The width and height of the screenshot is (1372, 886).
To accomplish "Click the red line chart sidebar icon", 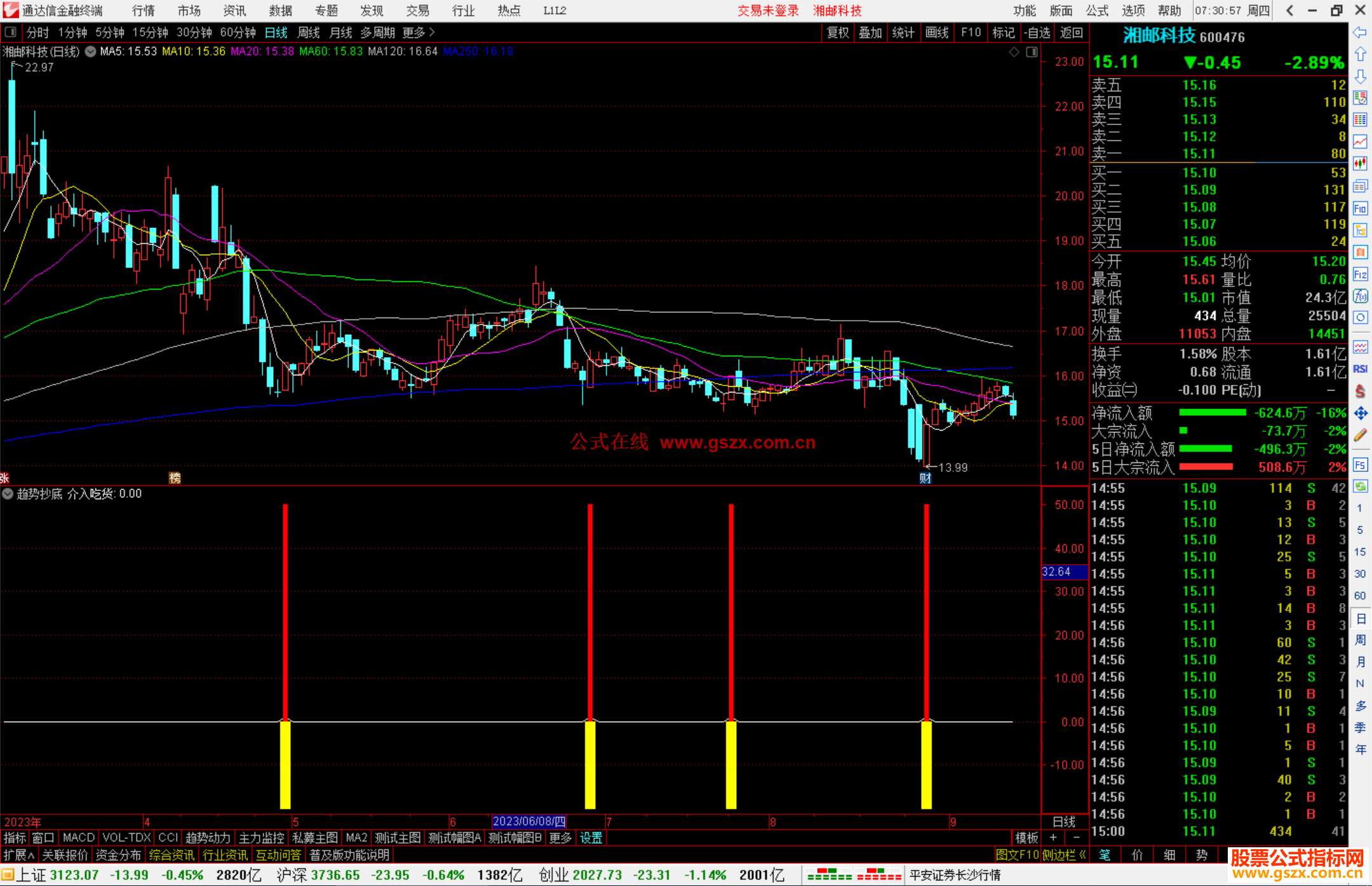I will pos(1360,142).
